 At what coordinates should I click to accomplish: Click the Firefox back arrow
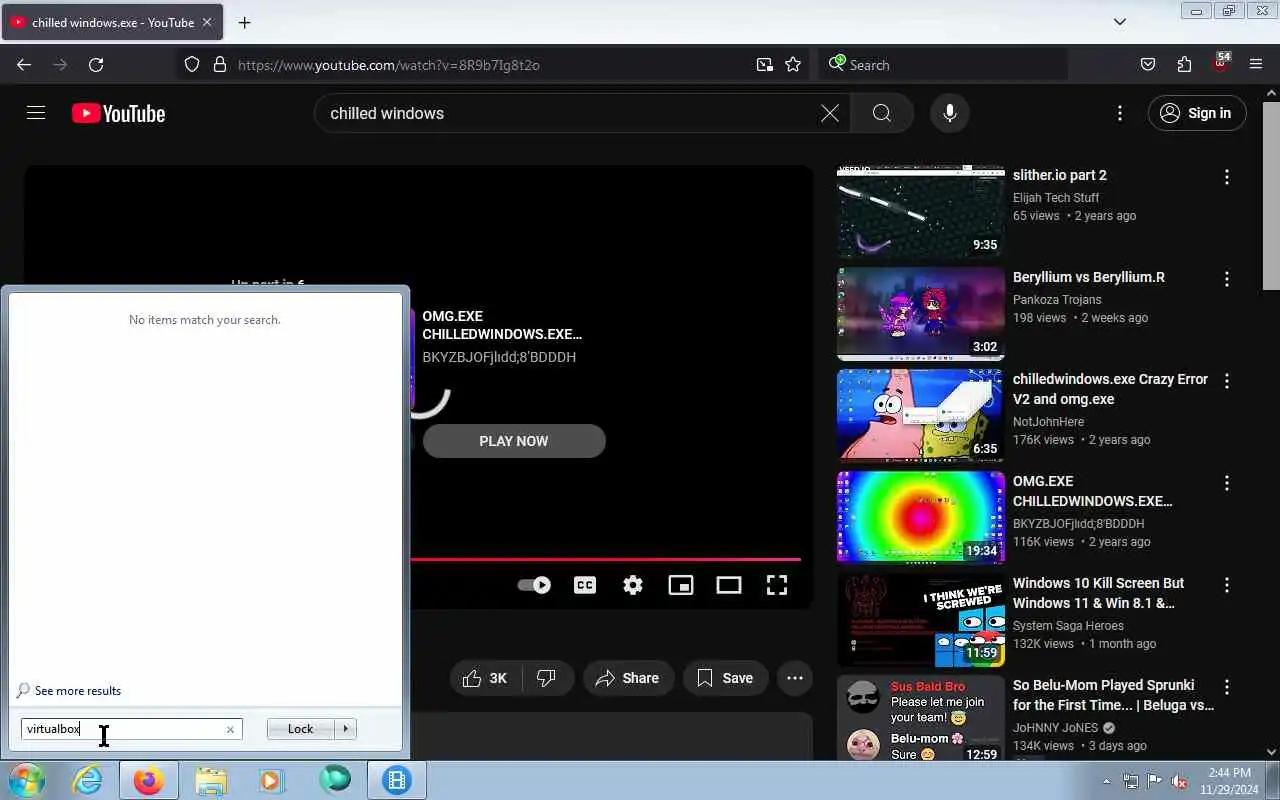24,65
